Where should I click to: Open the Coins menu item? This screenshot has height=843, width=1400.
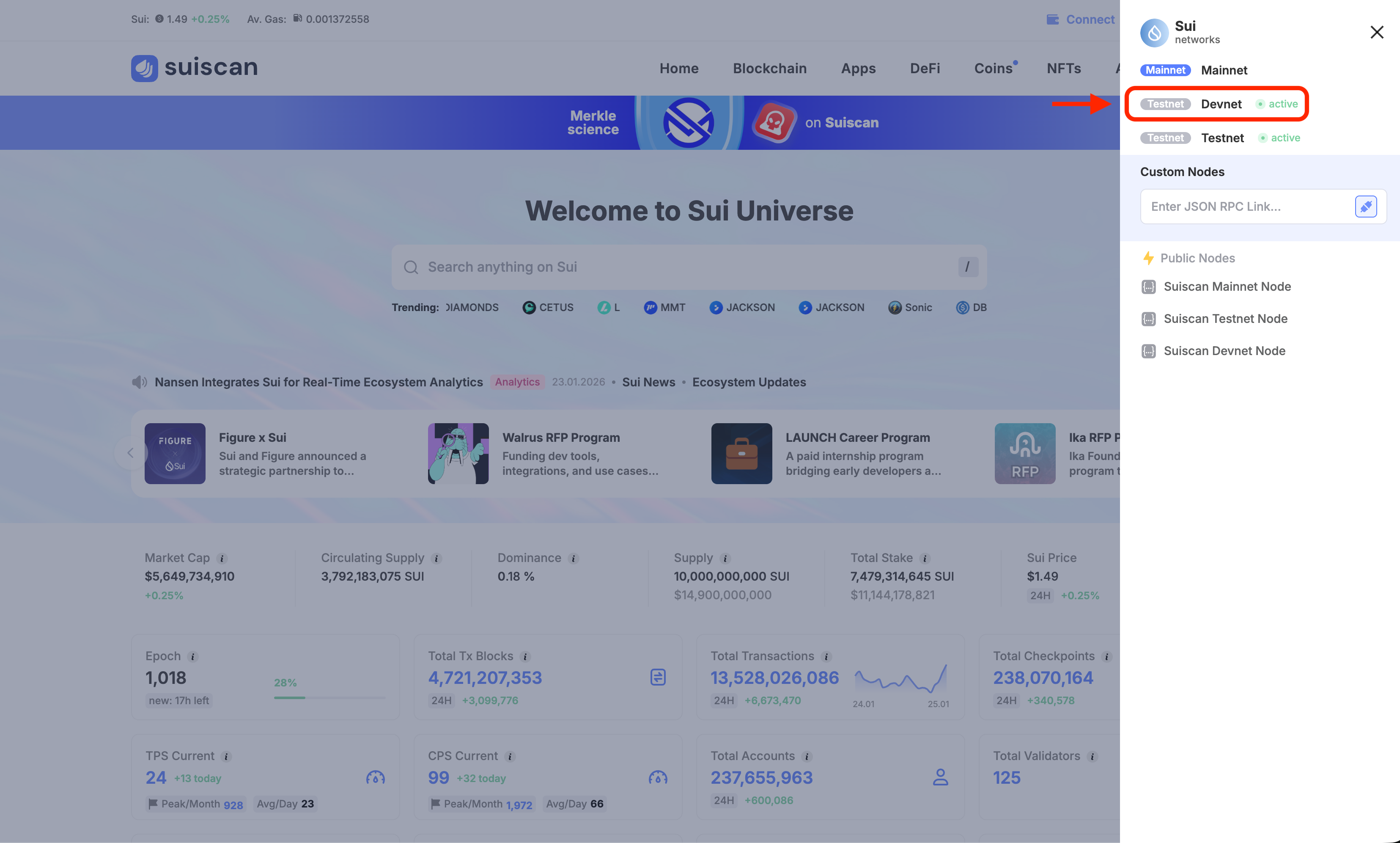993,68
